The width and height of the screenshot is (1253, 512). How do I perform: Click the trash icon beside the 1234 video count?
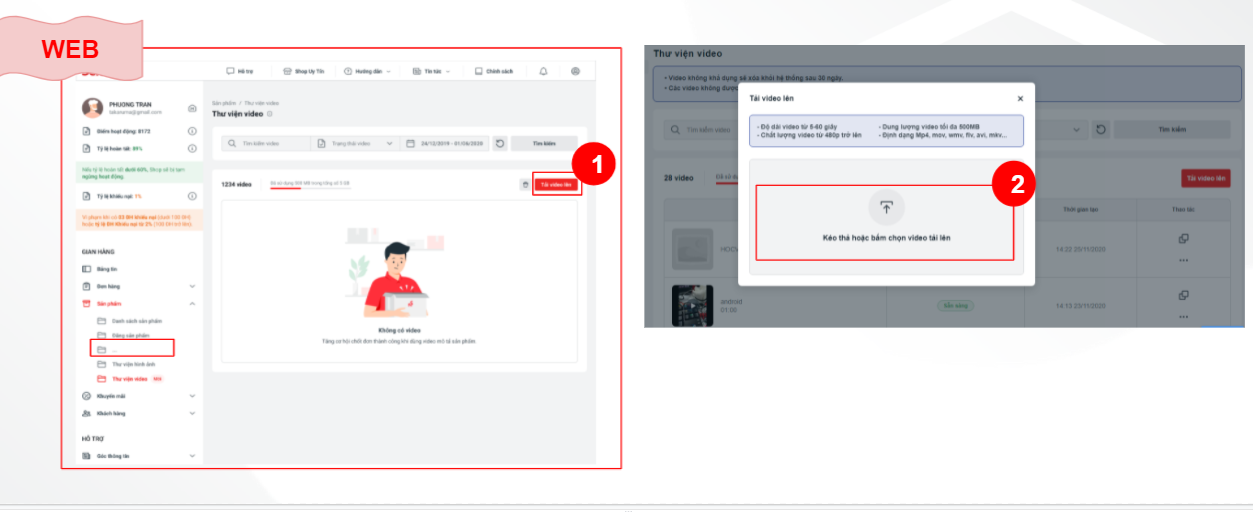coord(525,185)
